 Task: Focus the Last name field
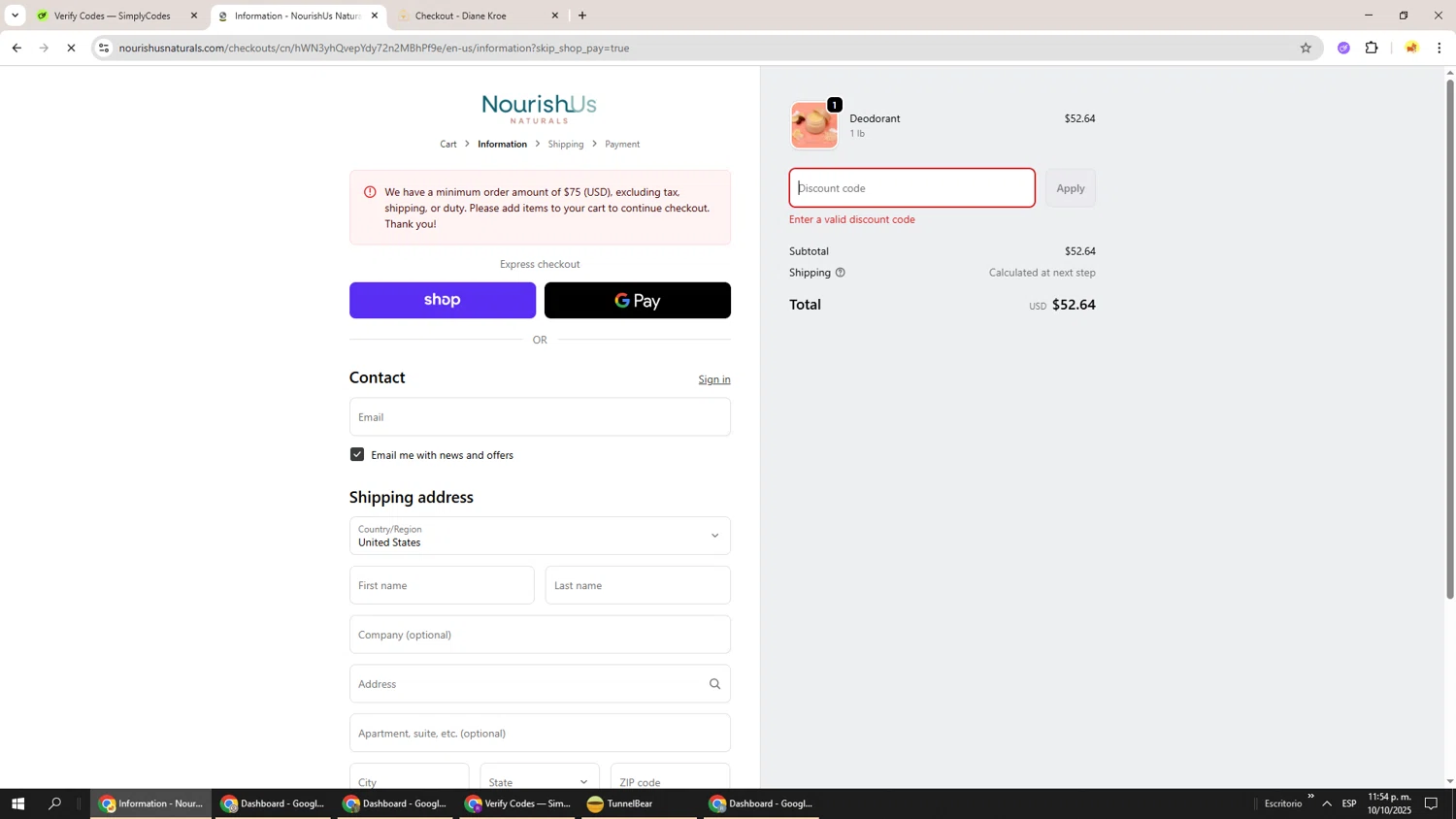tap(638, 585)
